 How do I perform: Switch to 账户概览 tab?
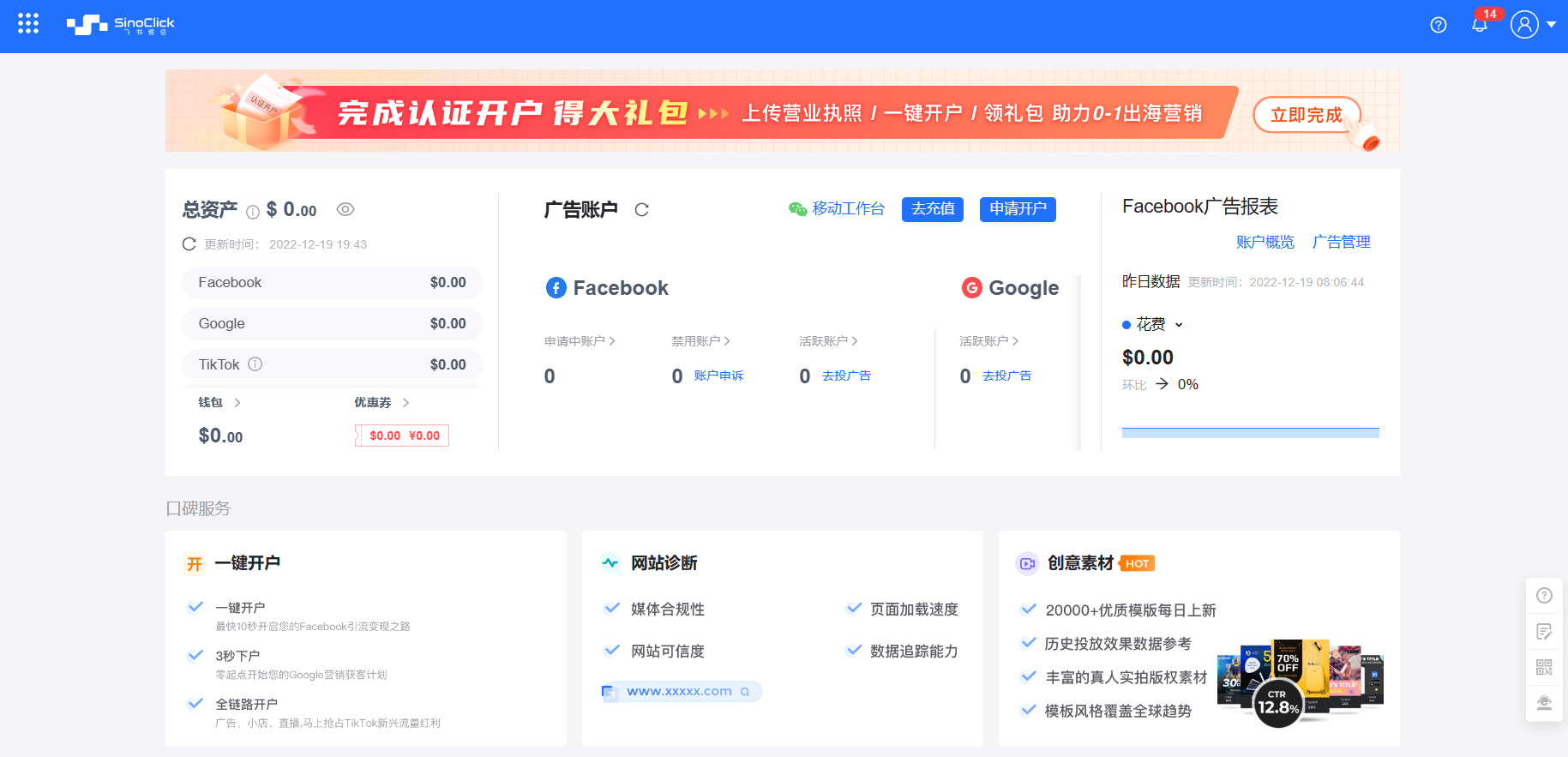pyautogui.click(x=1265, y=242)
